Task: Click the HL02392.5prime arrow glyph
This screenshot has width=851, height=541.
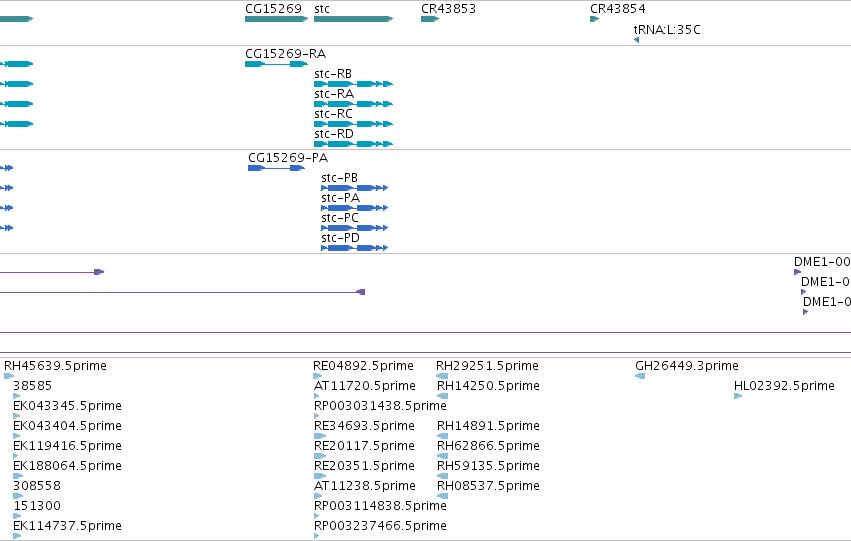Action: point(738,396)
